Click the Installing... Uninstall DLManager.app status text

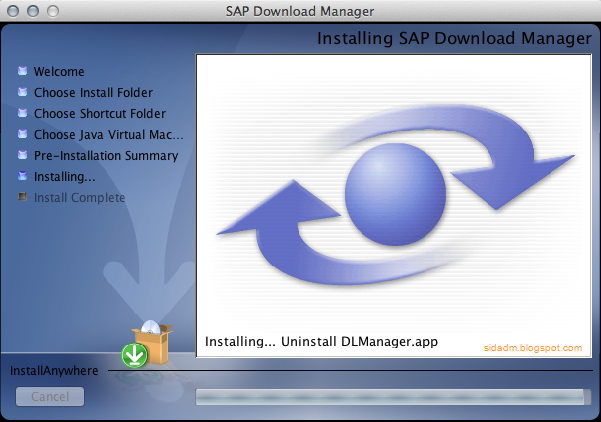pyautogui.click(x=321, y=342)
